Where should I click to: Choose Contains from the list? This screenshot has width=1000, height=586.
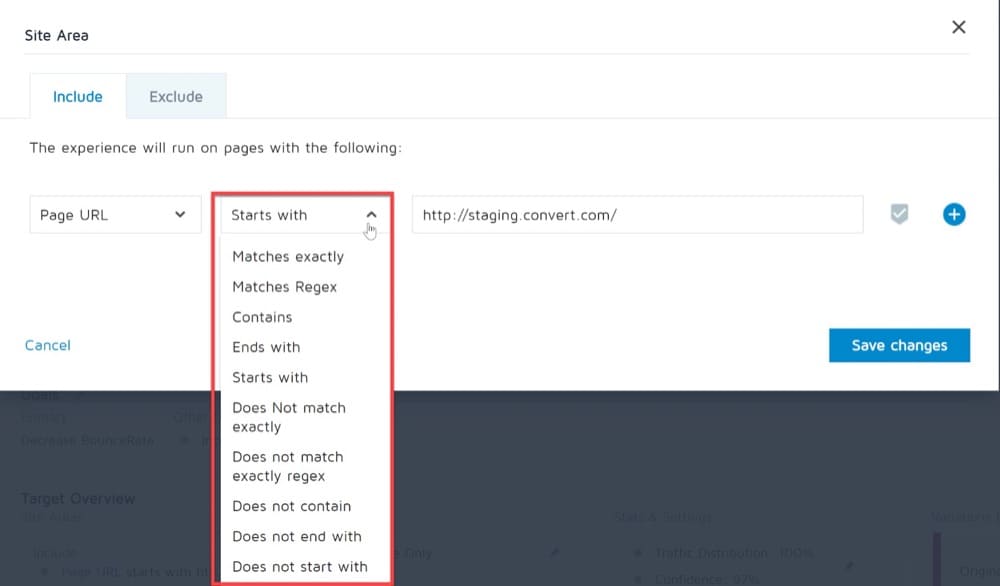262,317
